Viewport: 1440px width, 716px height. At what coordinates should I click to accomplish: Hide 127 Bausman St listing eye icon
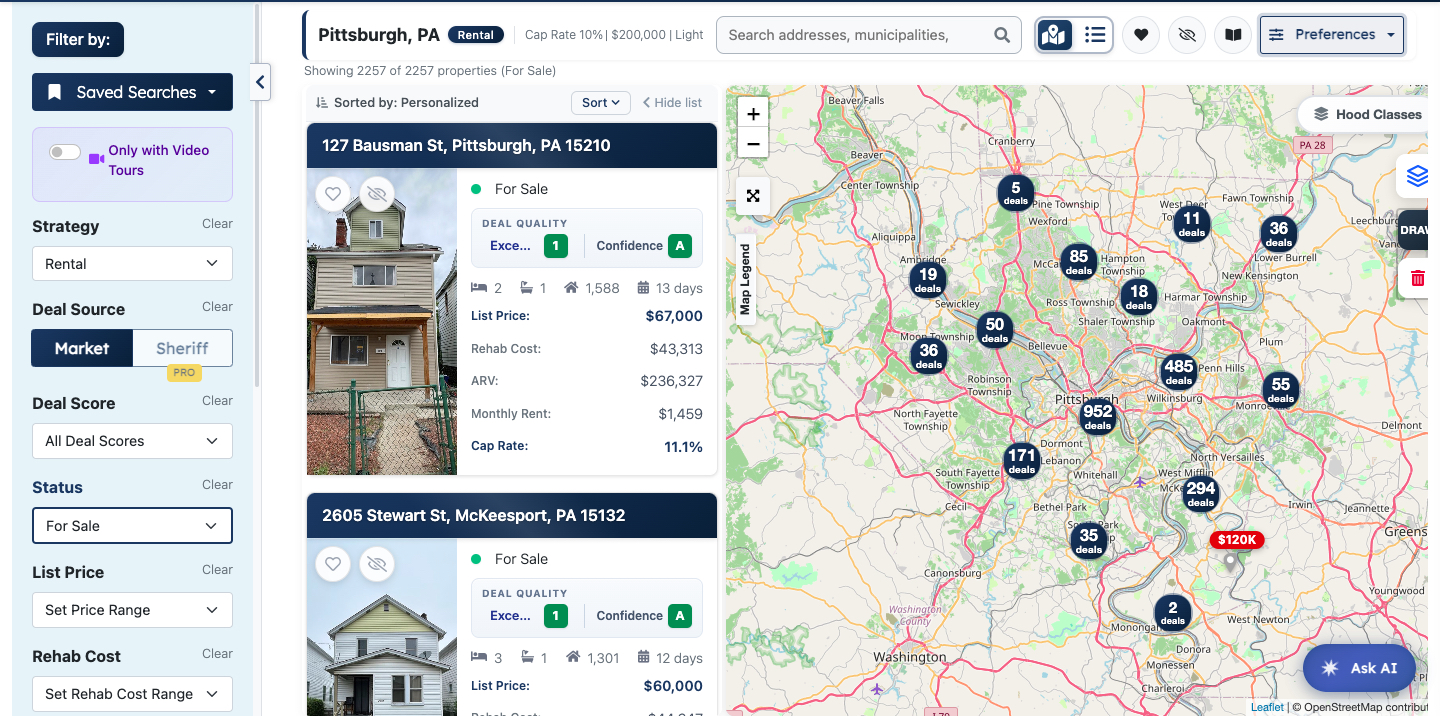point(377,194)
